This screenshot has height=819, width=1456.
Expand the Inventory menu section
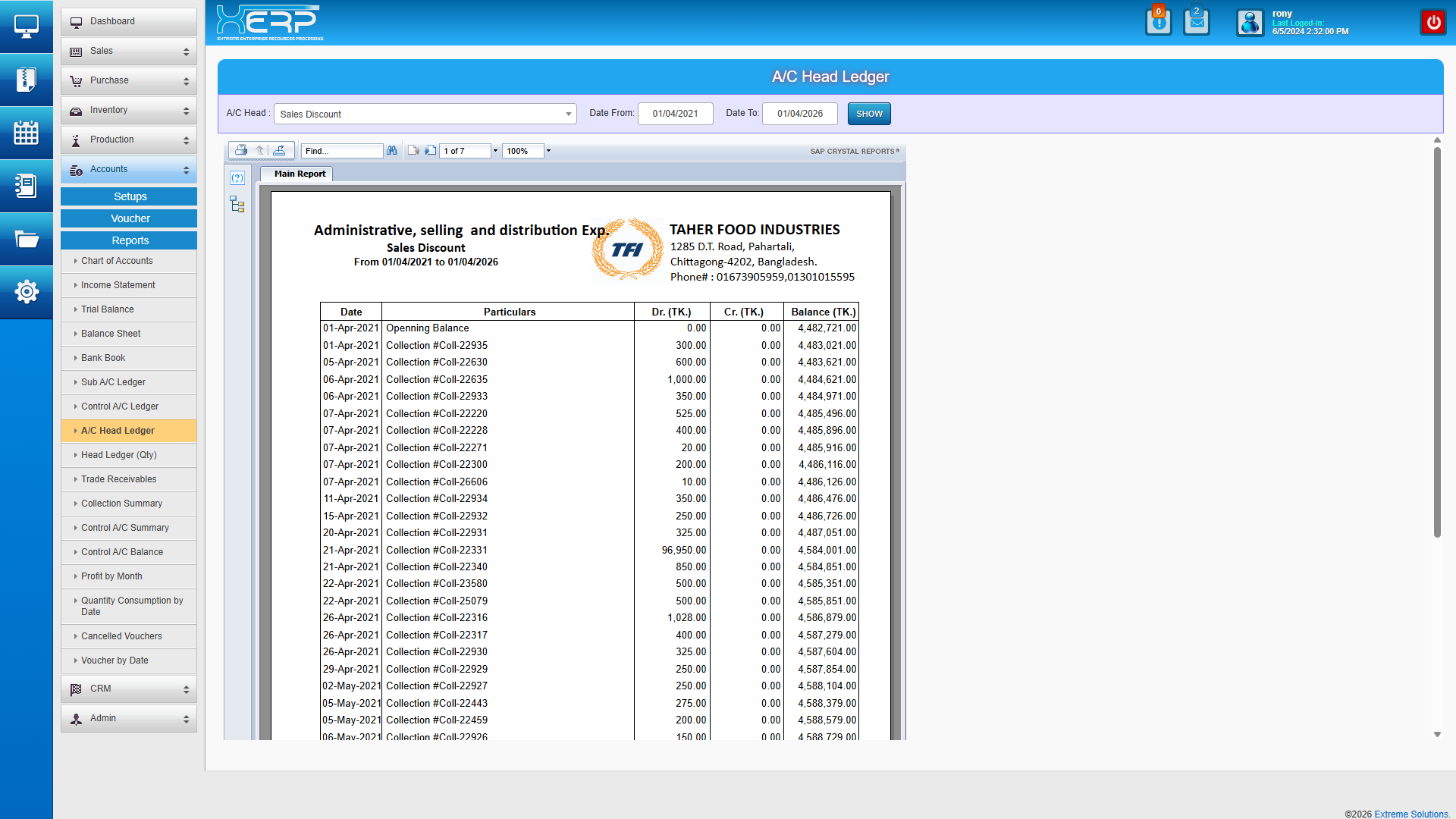(129, 111)
